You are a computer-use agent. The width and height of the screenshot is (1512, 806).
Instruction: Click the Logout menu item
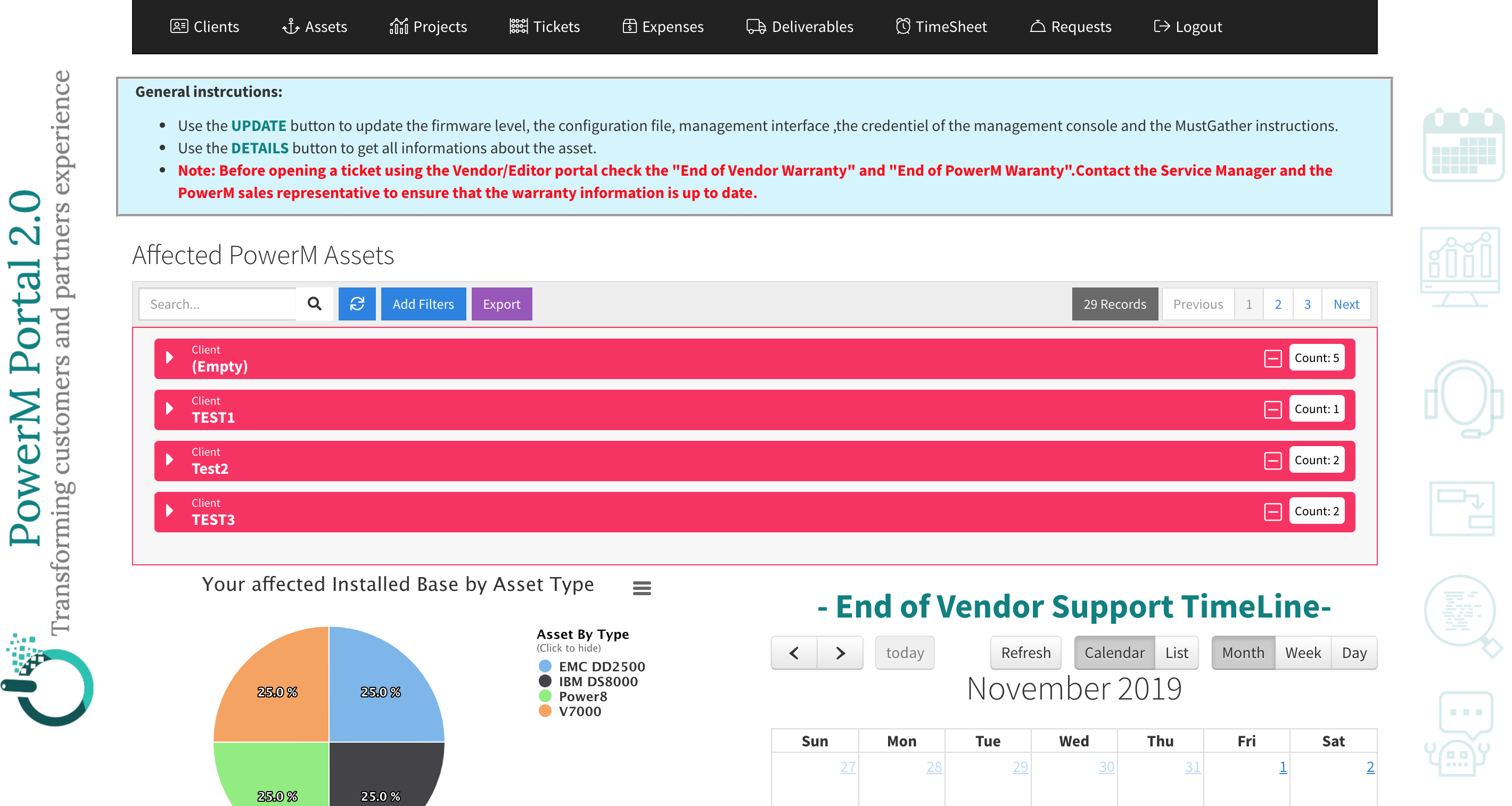click(1187, 27)
